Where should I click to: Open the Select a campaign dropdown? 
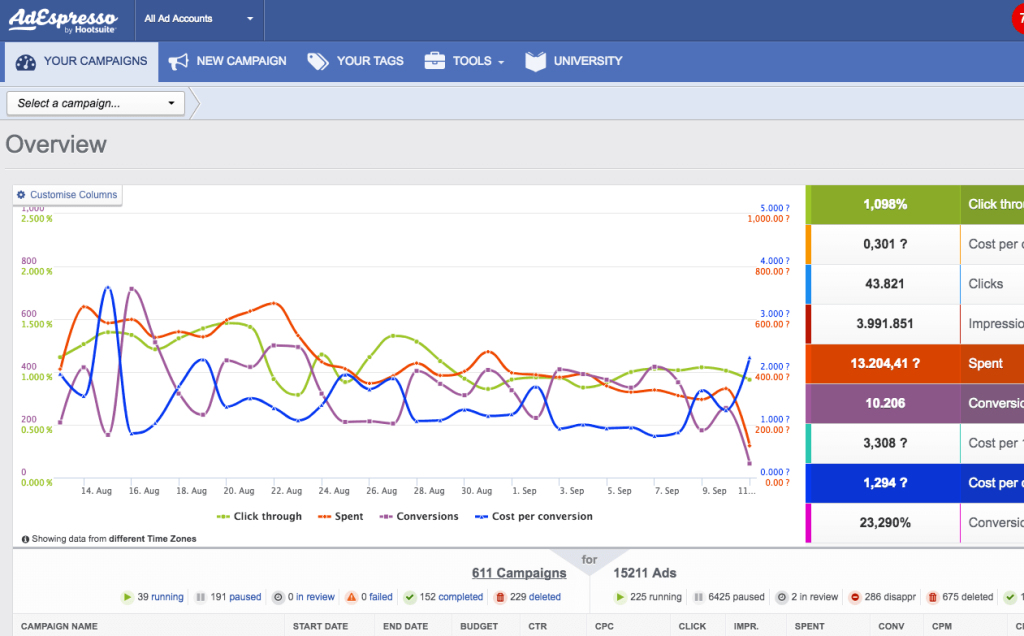(x=95, y=103)
